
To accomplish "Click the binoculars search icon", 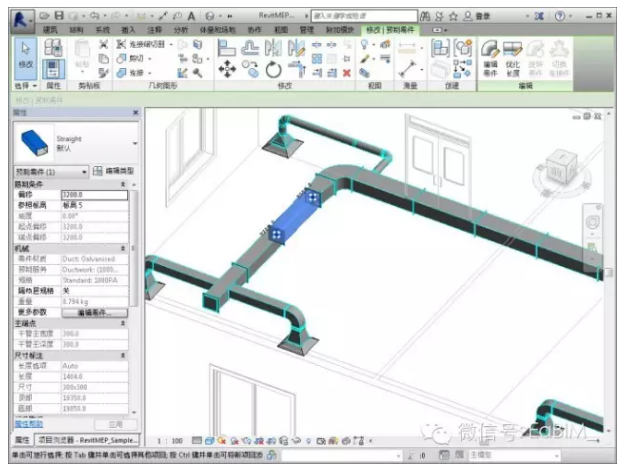I will click(x=425, y=16).
